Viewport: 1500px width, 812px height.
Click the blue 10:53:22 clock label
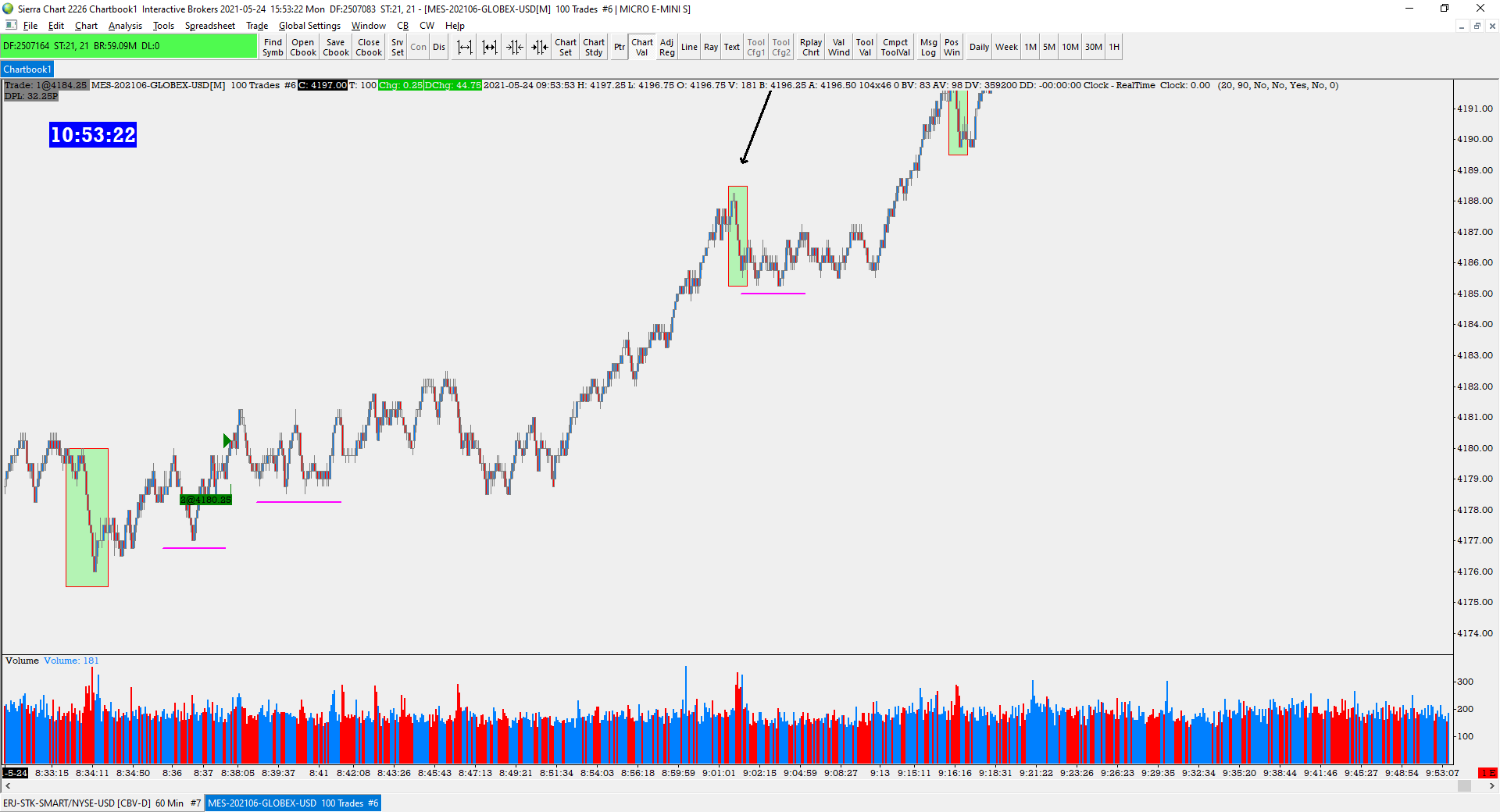93,135
